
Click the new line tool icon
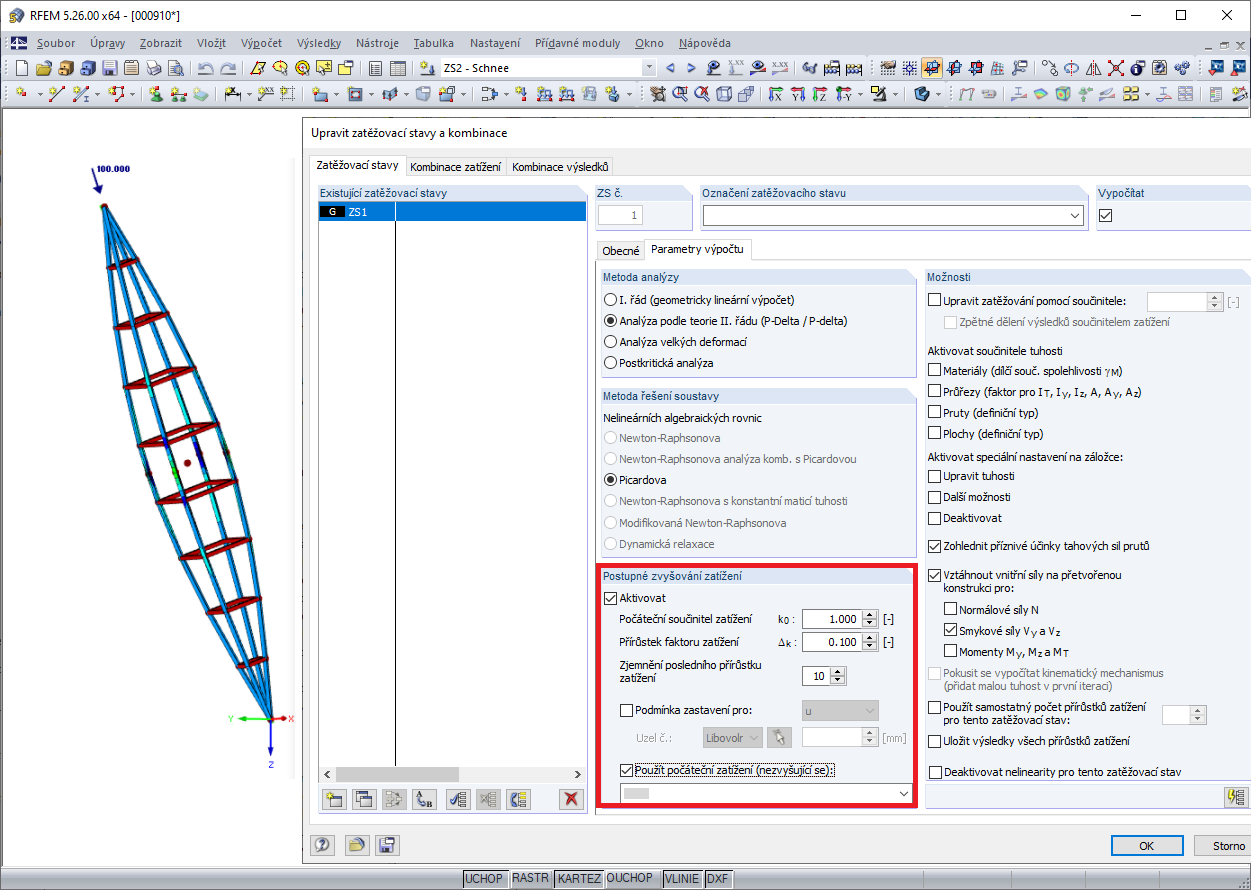57,94
